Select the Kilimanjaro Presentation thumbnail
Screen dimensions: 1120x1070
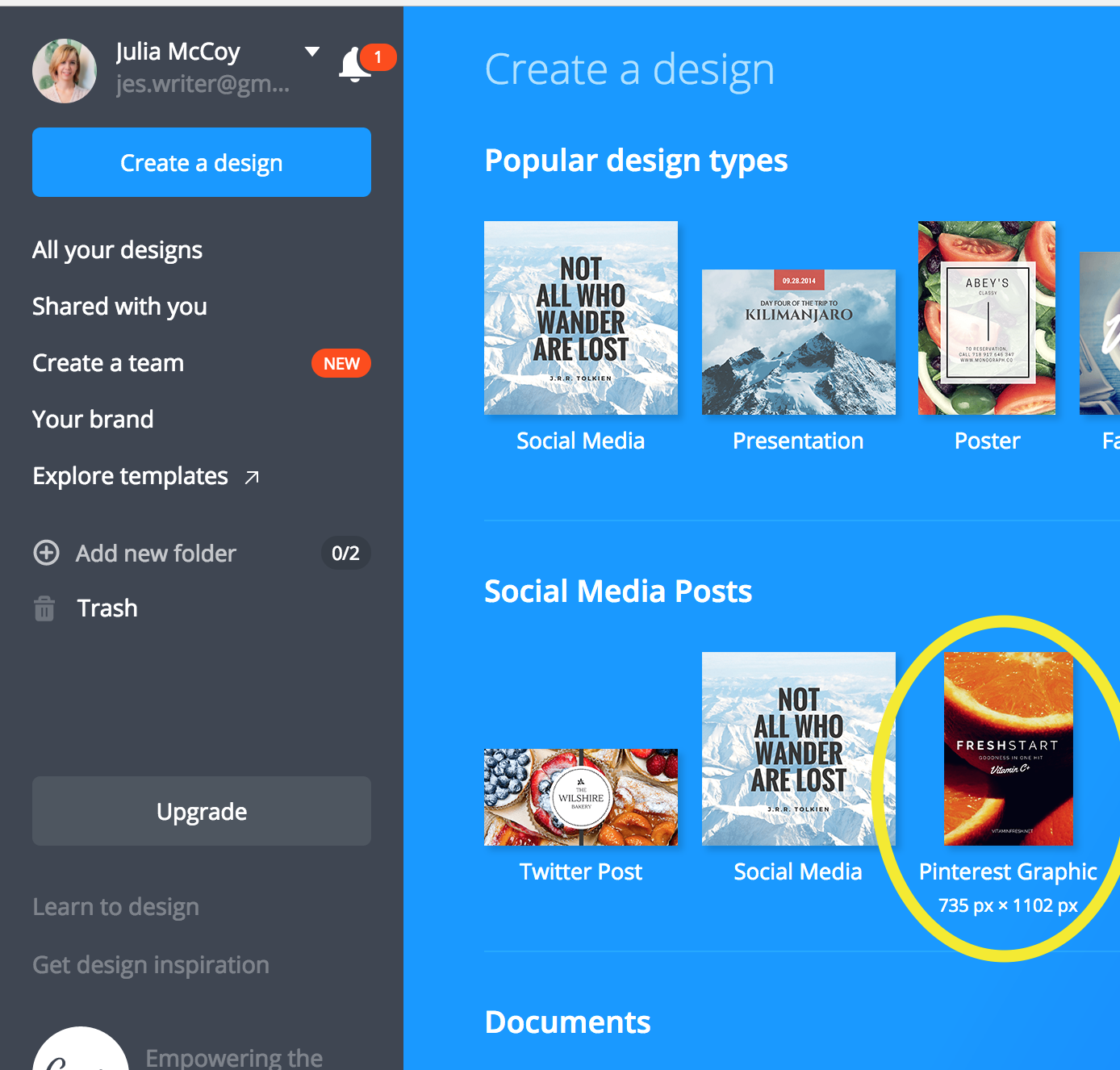pyautogui.click(x=799, y=342)
